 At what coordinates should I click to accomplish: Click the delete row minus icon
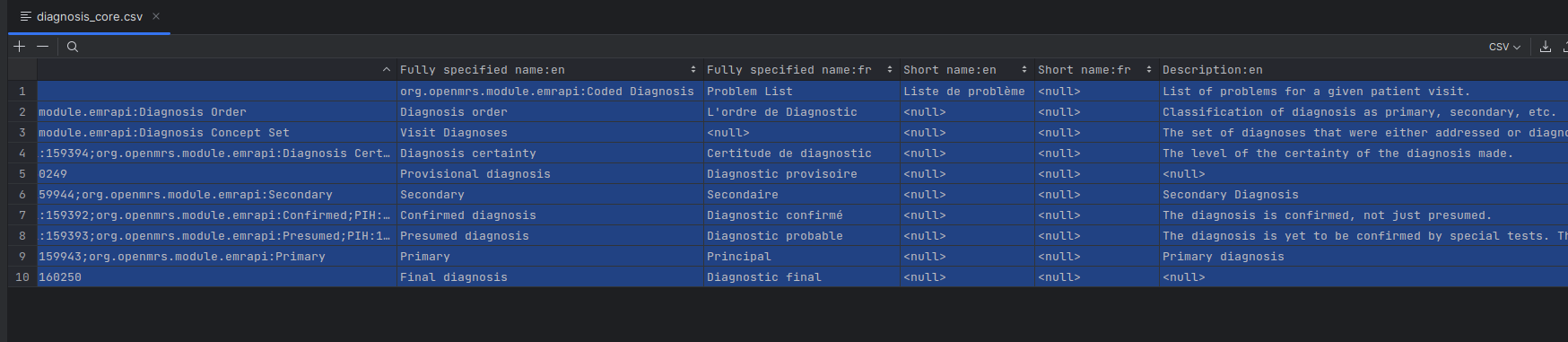pos(42,47)
